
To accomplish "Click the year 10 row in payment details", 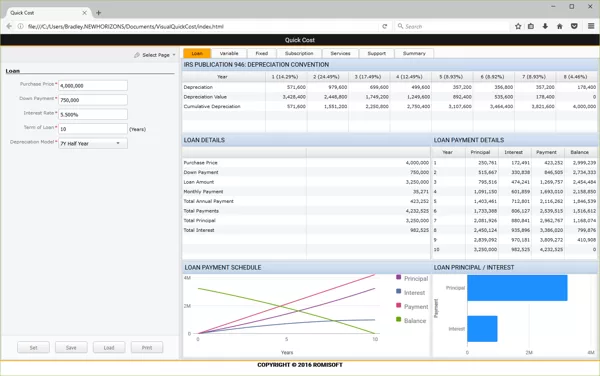I will 515,249.
